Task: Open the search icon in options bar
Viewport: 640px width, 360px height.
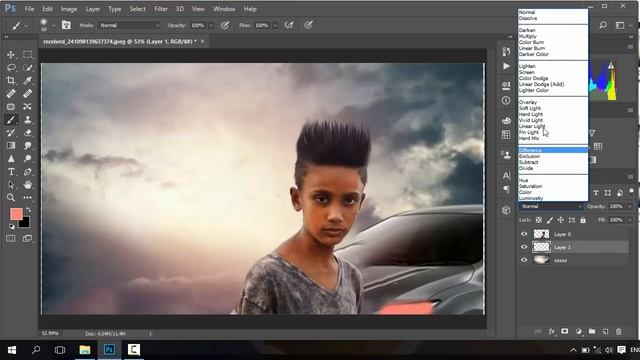Action: click(603, 25)
